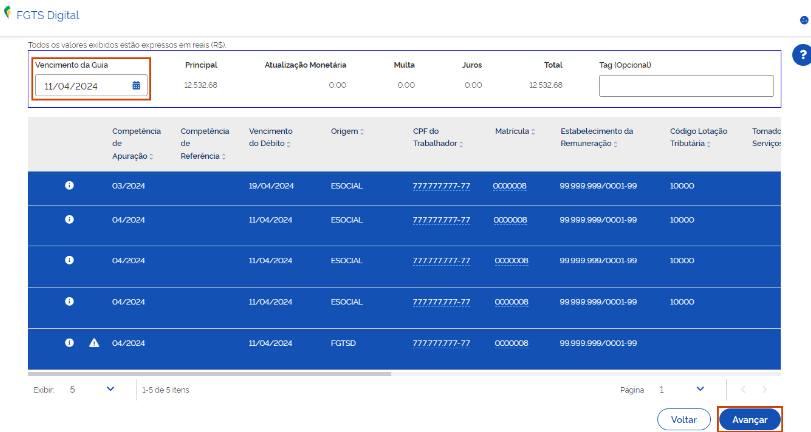Click the FGTS Digital logo
Image resolution: width=811 pixels, height=432 pixels.
point(41,14)
